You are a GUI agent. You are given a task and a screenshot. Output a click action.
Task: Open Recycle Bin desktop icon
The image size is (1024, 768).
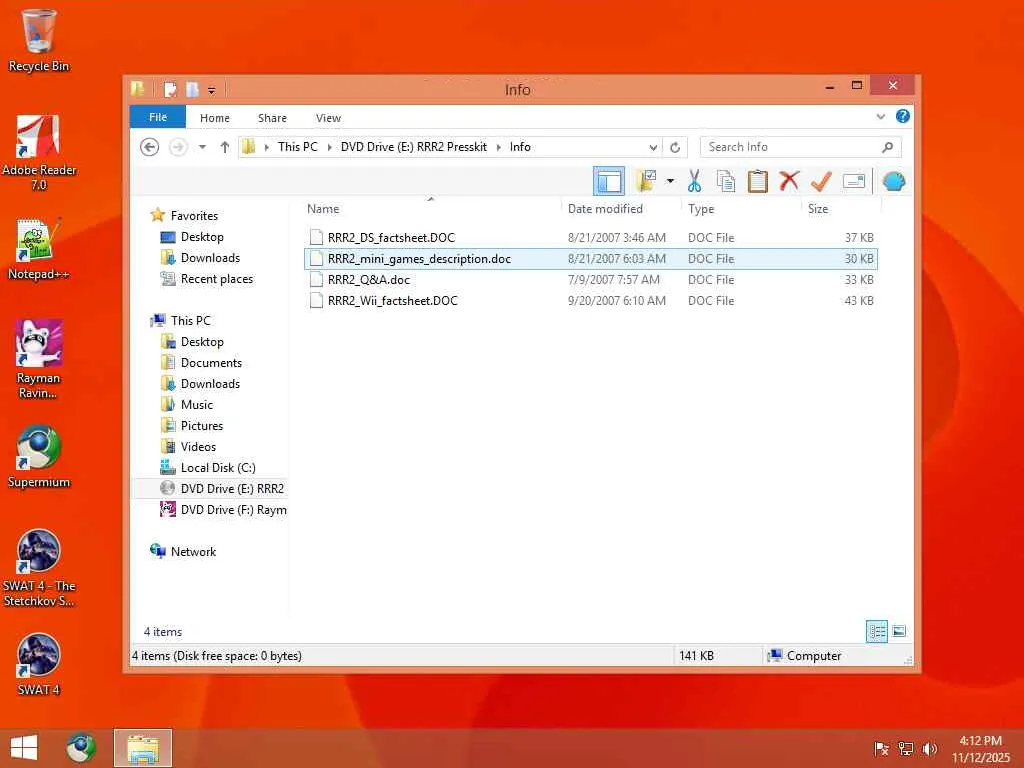(39, 41)
